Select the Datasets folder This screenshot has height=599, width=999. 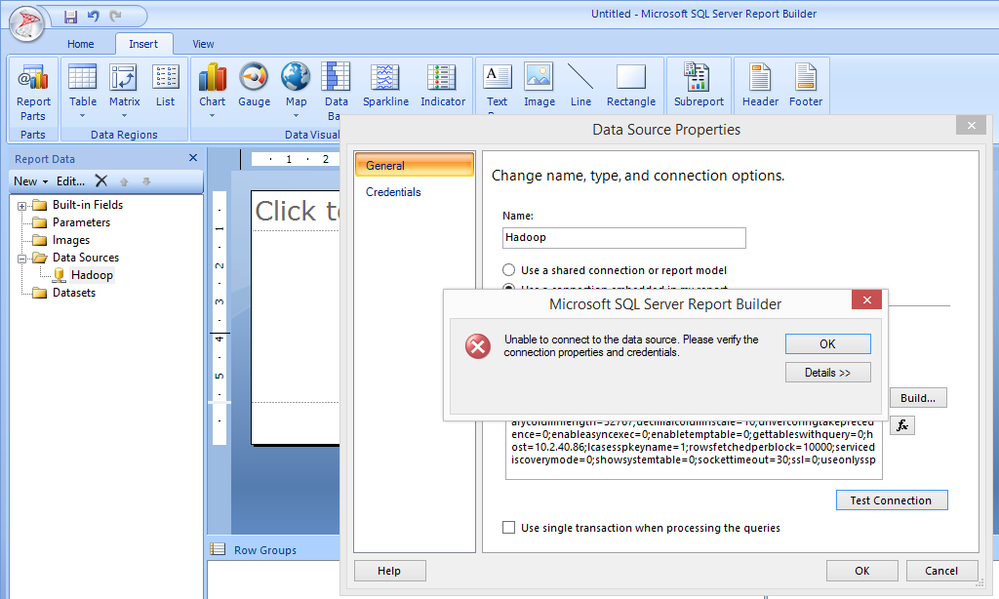point(74,293)
